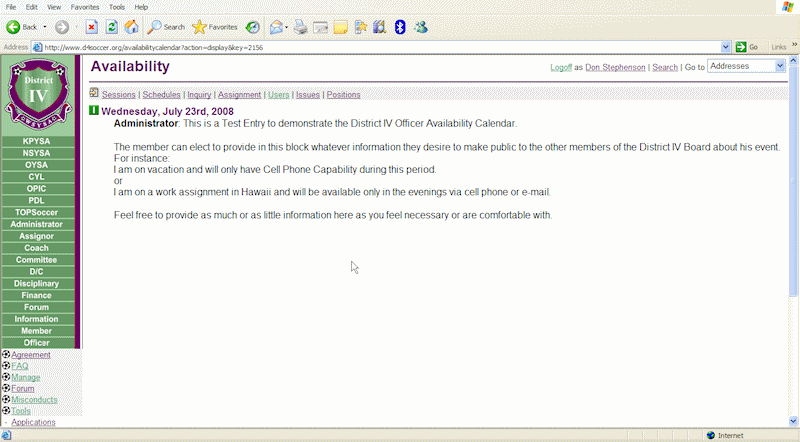Image resolution: width=800 pixels, height=442 pixels.
Task: Open the Tools menu in menu bar
Action: pyautogui.click(x=116, y=7)
